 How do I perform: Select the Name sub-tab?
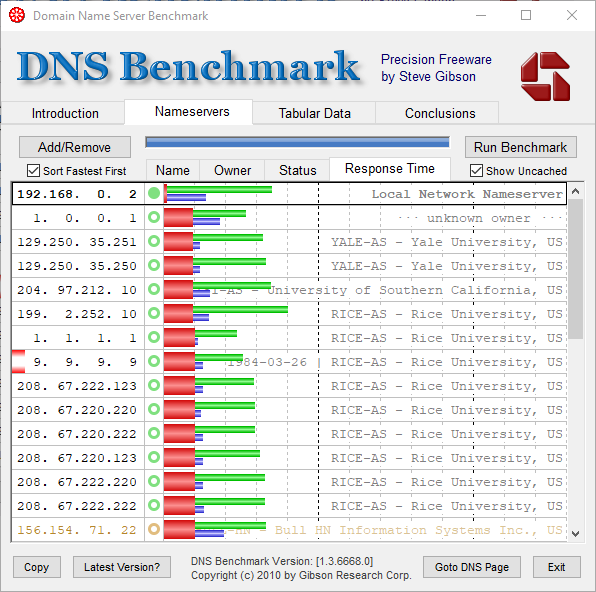click(x=173, y=170)
